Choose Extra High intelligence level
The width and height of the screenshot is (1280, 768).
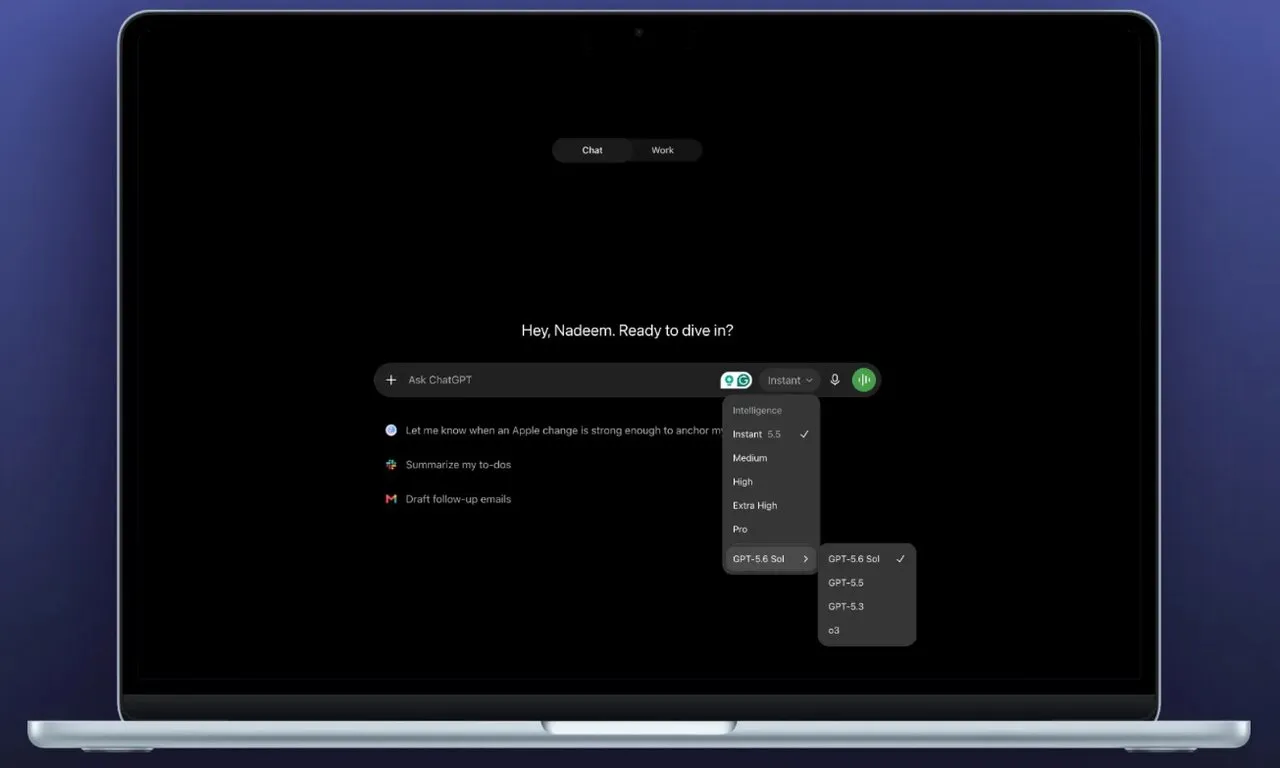[x=771, y=506]
